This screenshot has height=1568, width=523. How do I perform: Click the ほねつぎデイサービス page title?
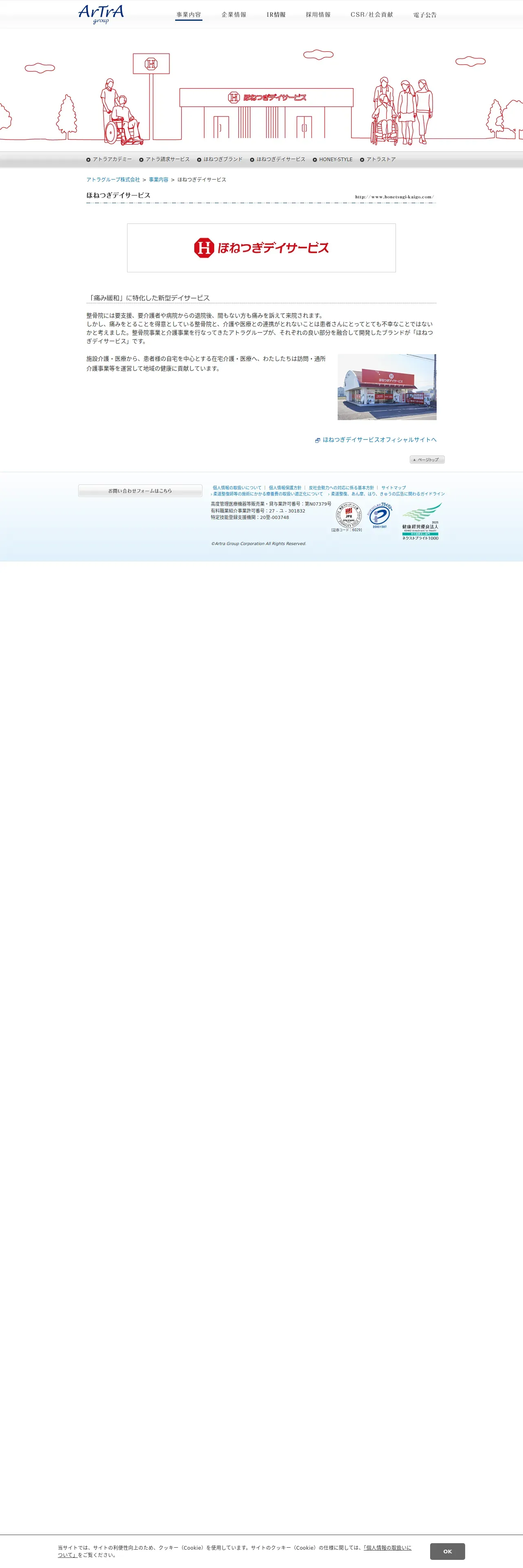[118, 195]
